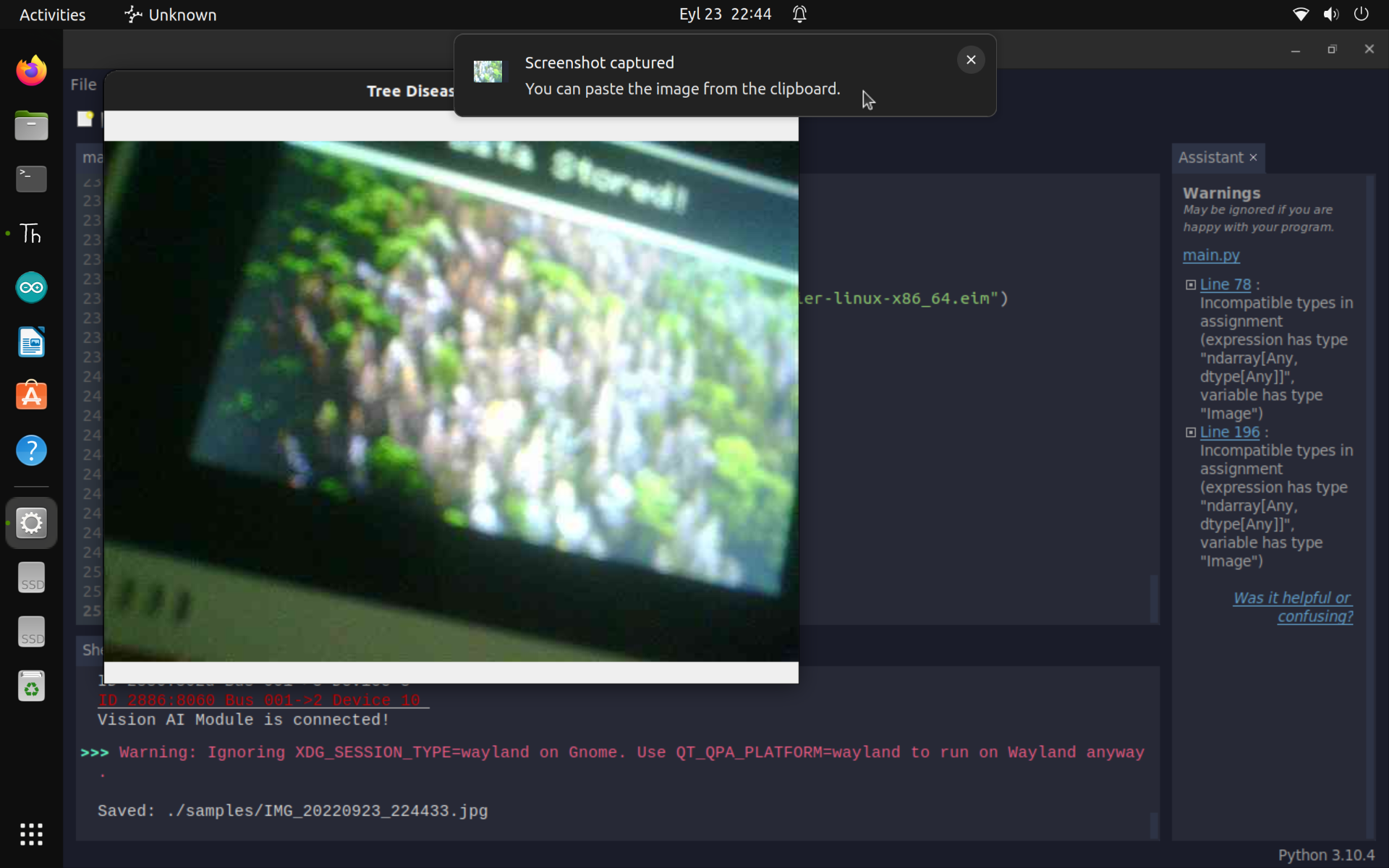Open the Files manager dock icon

tap(31, 125)
